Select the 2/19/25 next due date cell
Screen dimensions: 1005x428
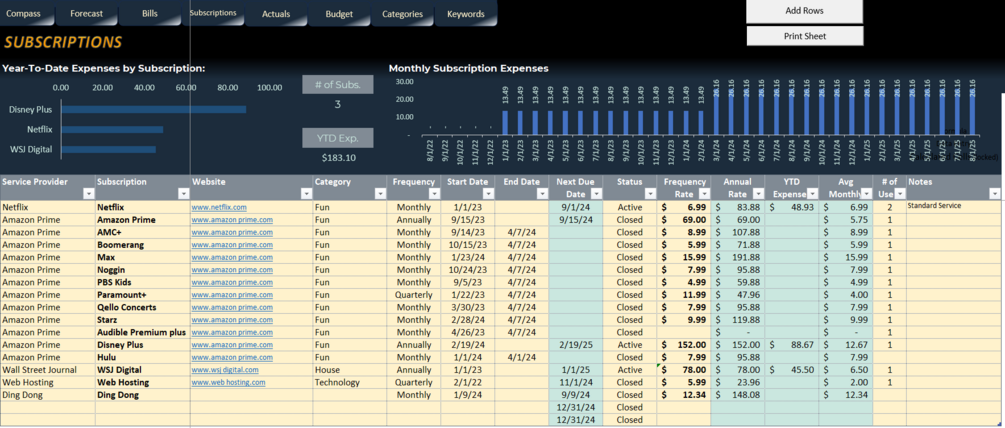[576, 345]
